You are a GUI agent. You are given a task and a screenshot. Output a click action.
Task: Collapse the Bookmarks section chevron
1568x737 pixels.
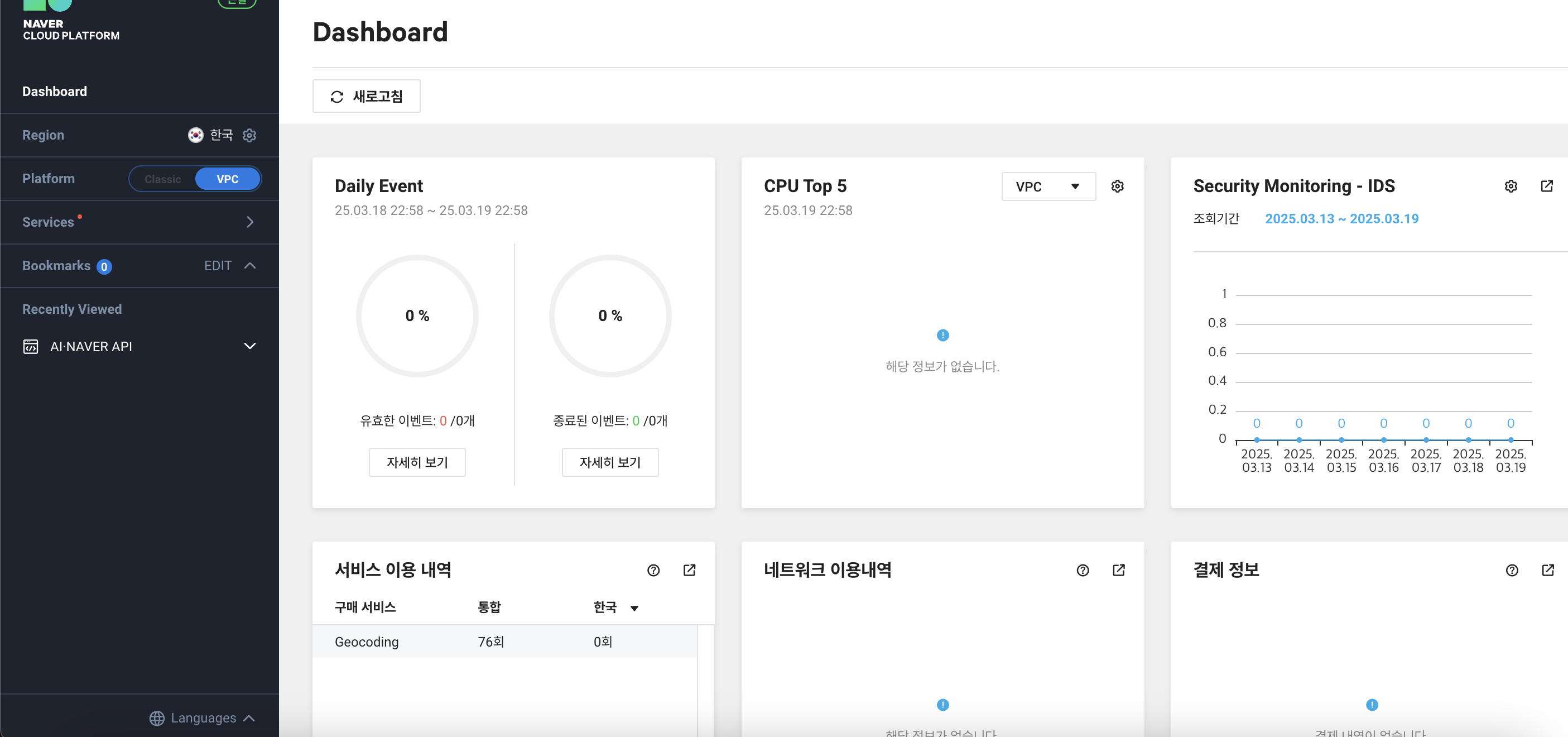249,266
